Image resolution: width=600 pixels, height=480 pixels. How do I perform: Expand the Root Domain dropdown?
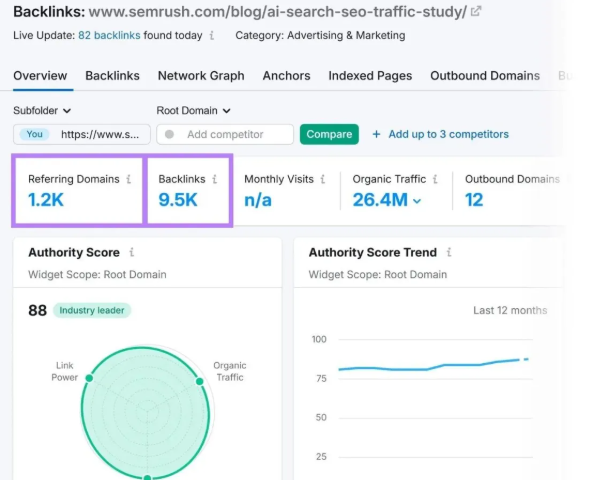point(193,111)
